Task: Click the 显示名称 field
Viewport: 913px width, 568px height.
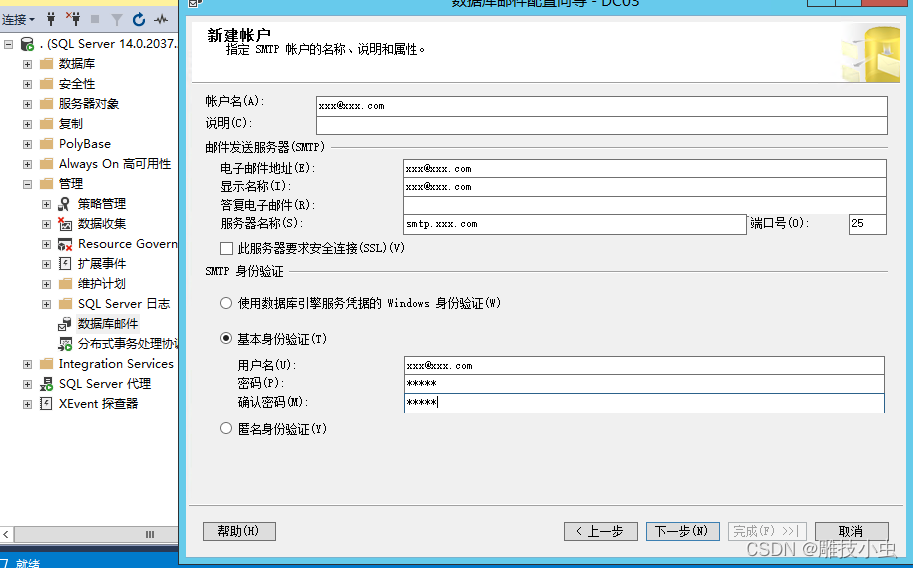Action: 645,187
